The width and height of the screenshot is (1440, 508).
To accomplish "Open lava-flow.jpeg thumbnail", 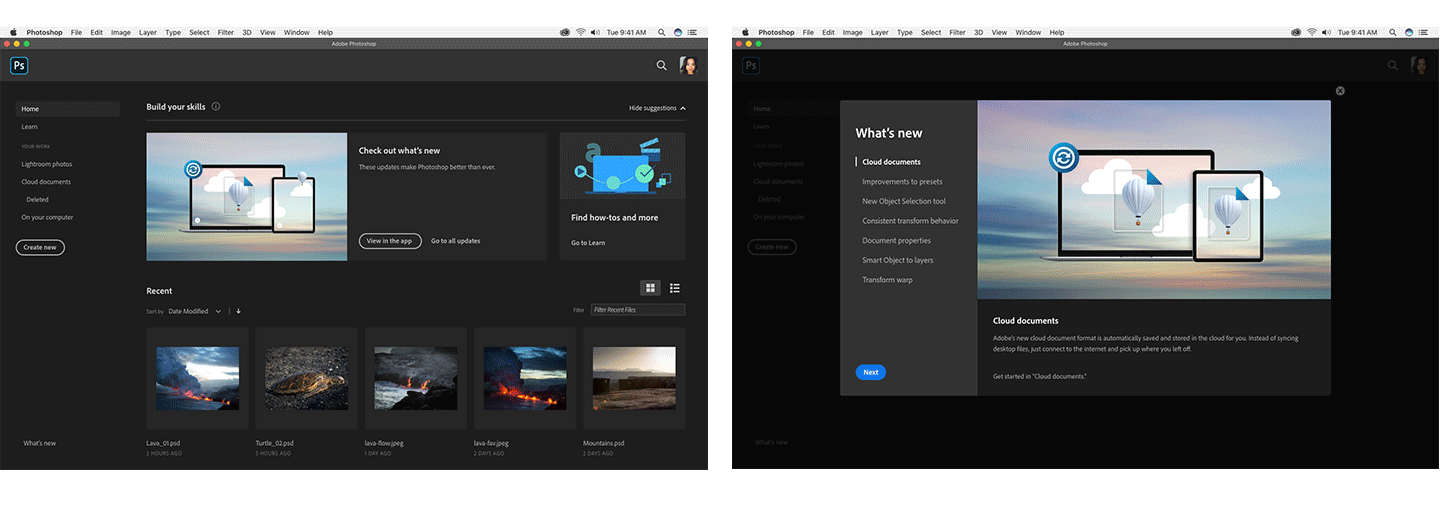I will 416,378.
